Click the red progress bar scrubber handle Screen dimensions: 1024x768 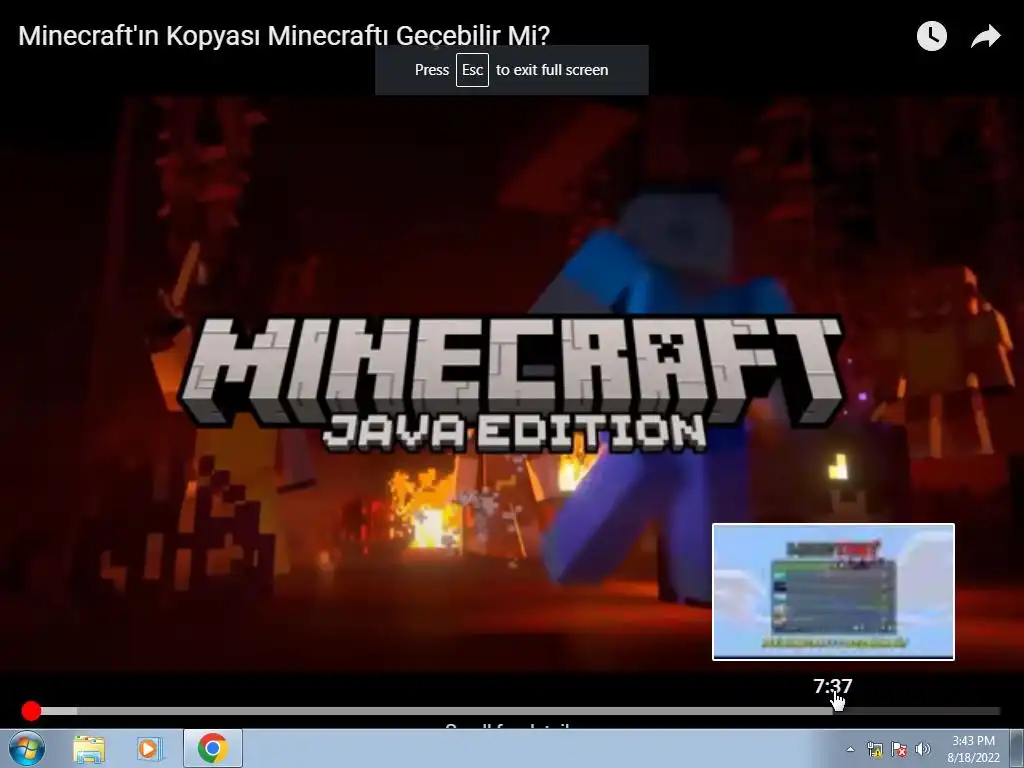pyautogui.click(x=31, y=711)
